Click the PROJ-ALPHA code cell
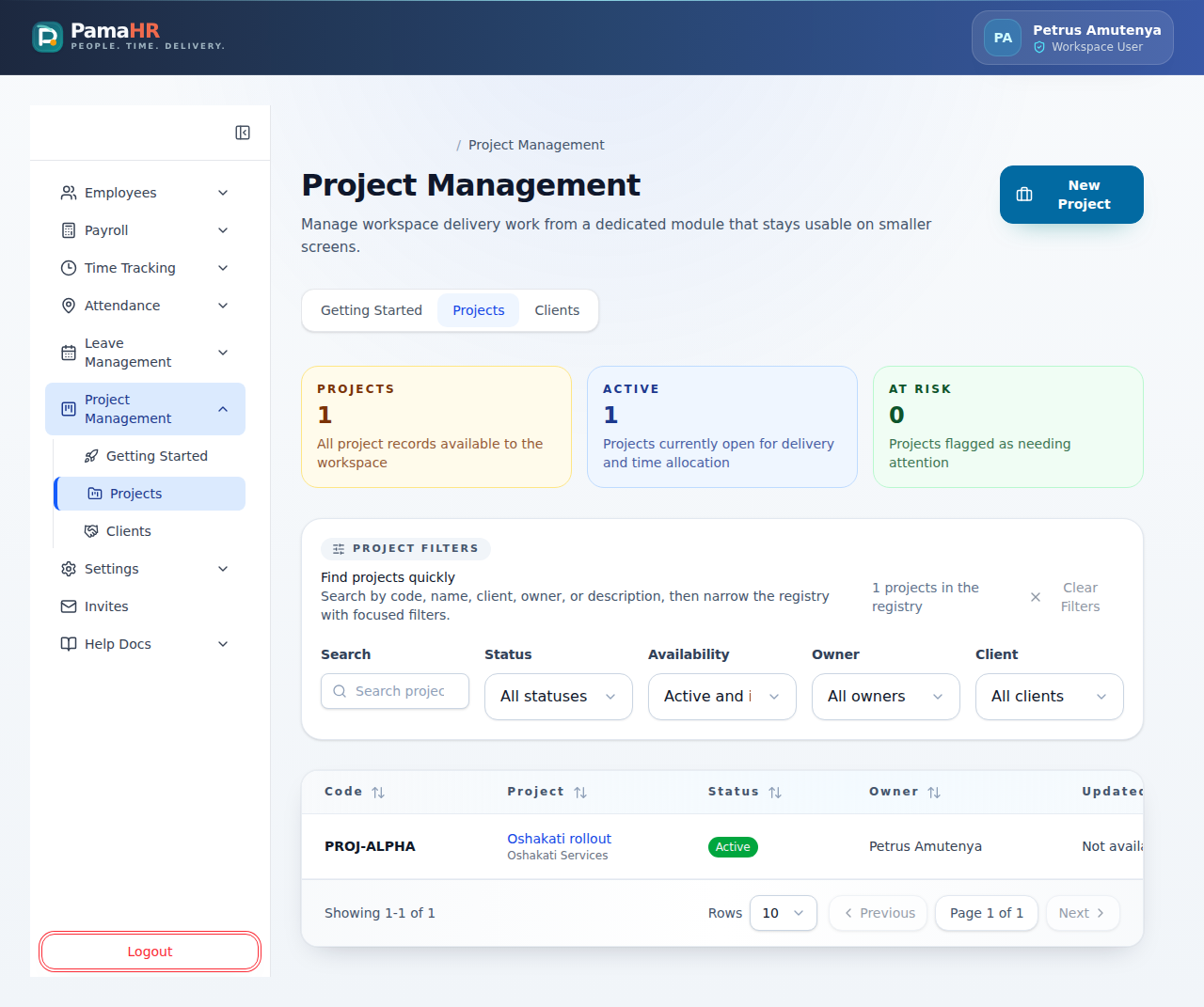Screen dimensions: 1204x1007 370,846
